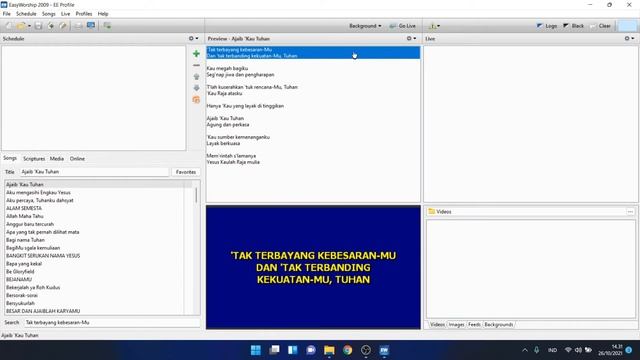
Task: Click the blue monitor Live Output icon
Action: (91, 25)
